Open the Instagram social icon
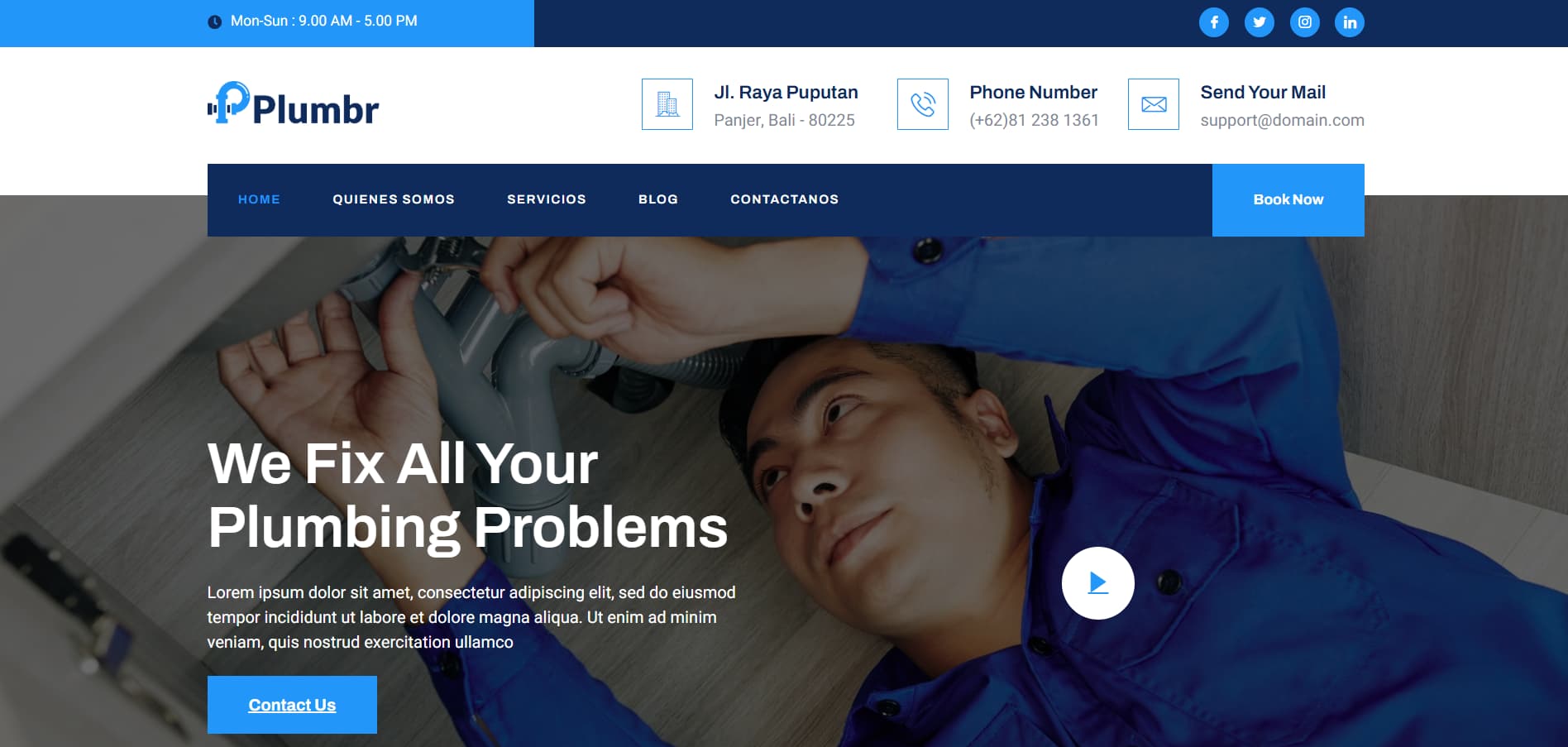 tap(1304, 22)
